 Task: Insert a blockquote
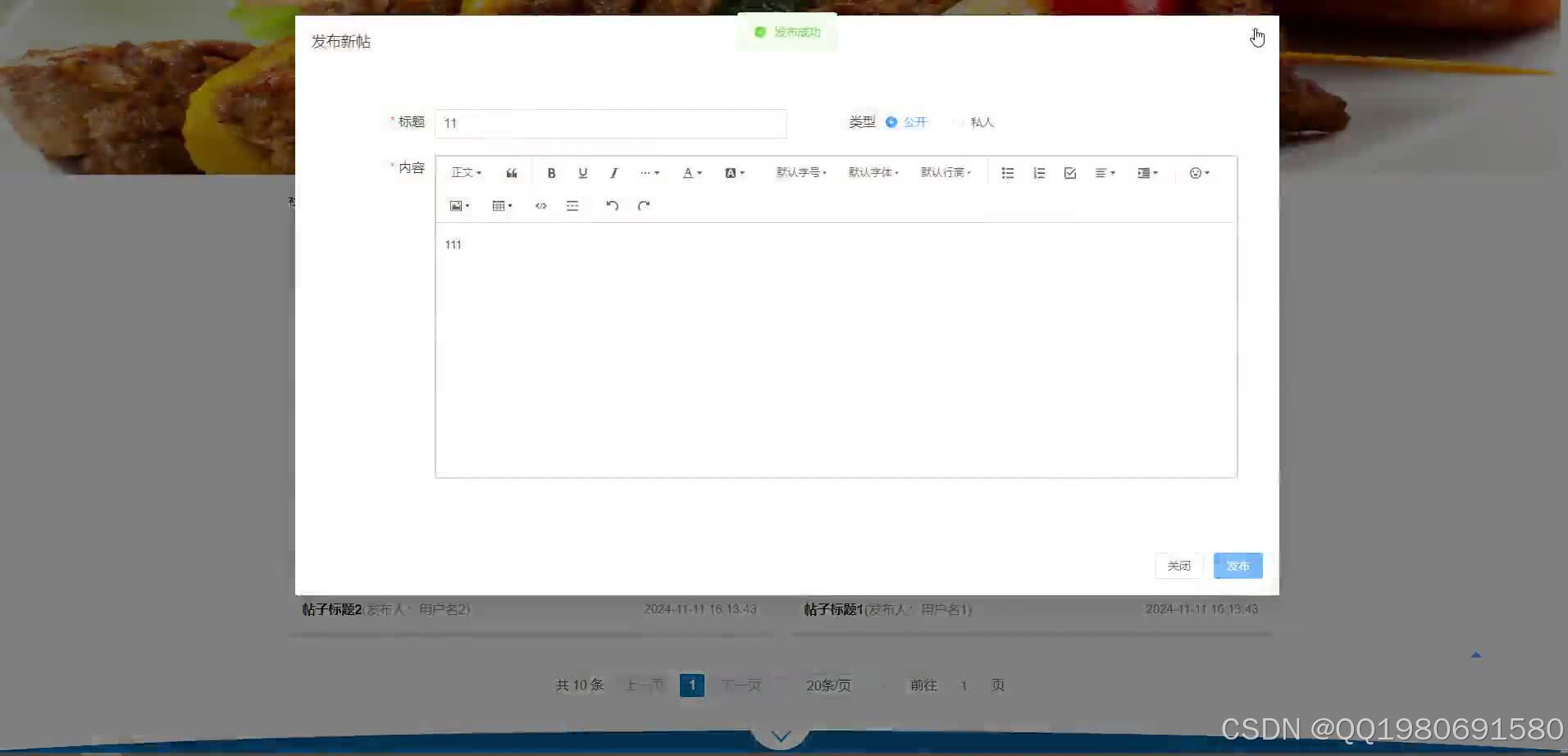(x=512, y=172)
